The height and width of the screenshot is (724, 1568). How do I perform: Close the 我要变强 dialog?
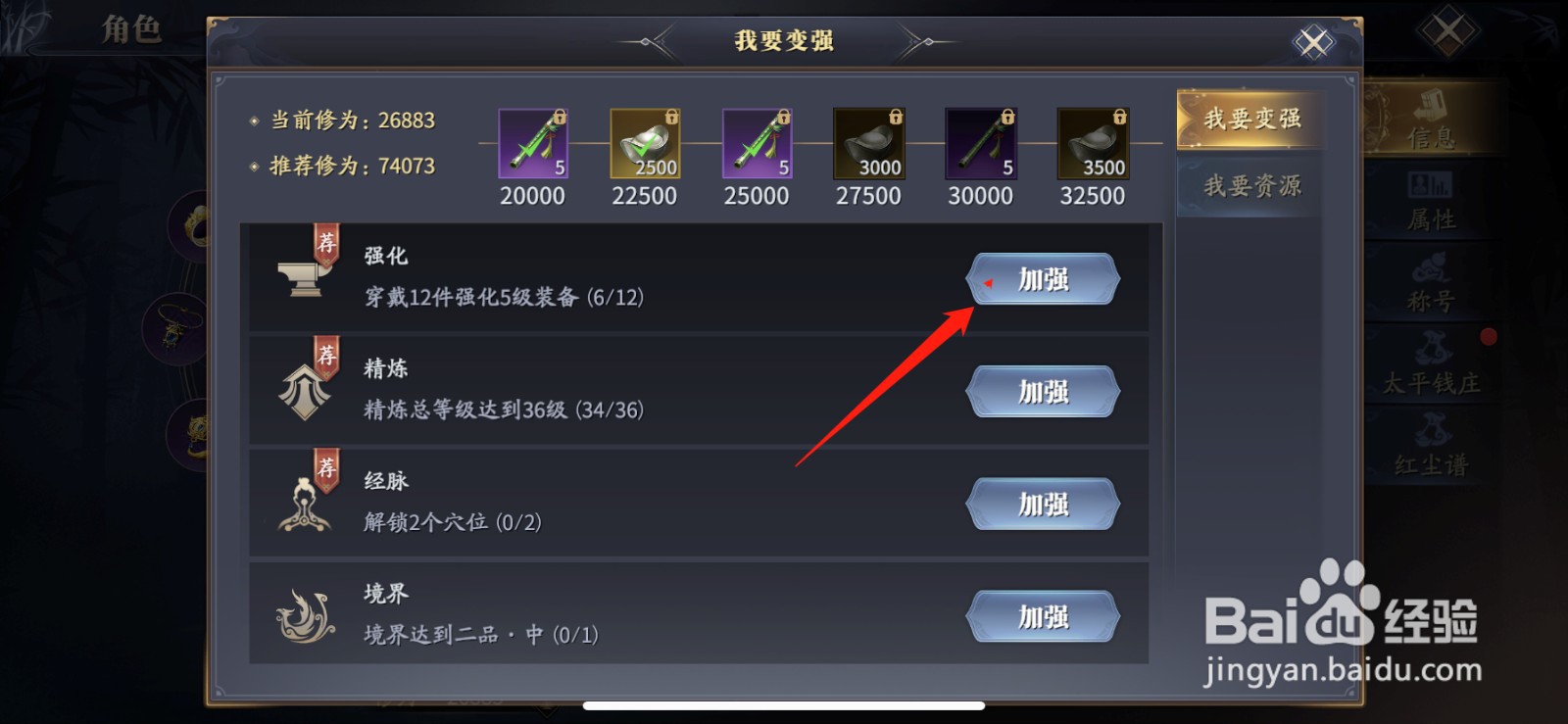click(x=1313, y=42)
